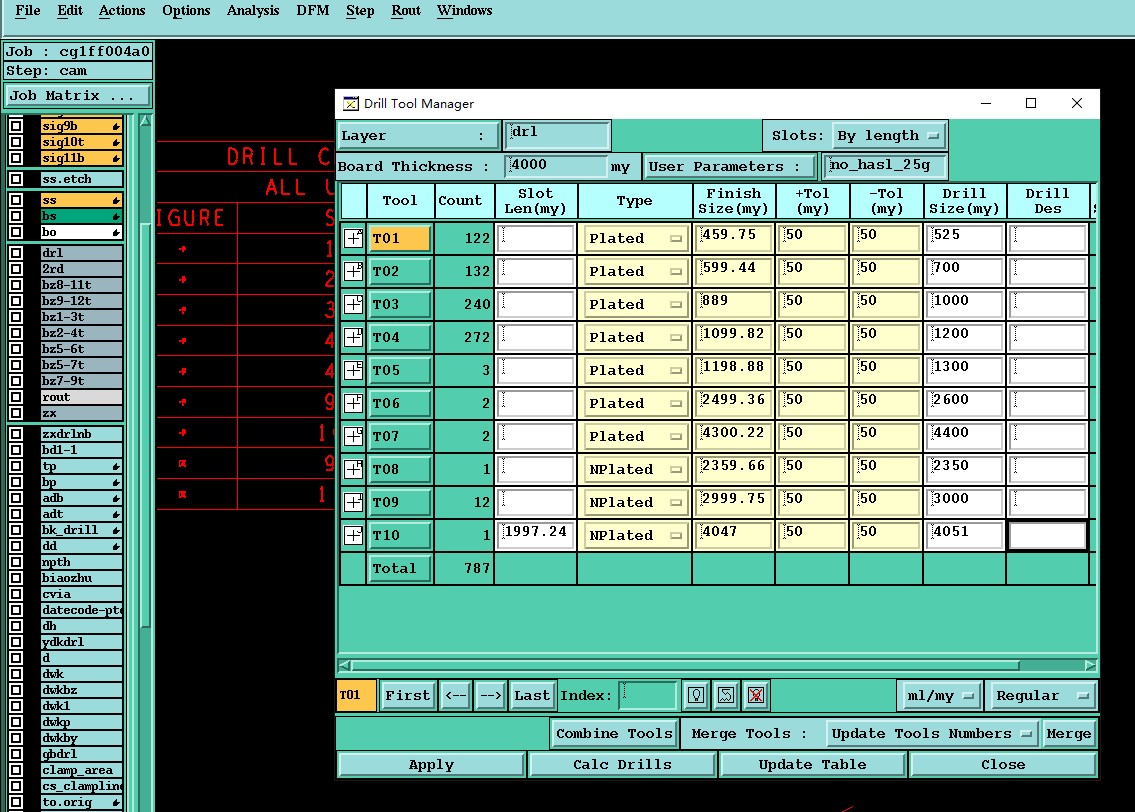Toggle cvia layer checkbox

point(16,593)
